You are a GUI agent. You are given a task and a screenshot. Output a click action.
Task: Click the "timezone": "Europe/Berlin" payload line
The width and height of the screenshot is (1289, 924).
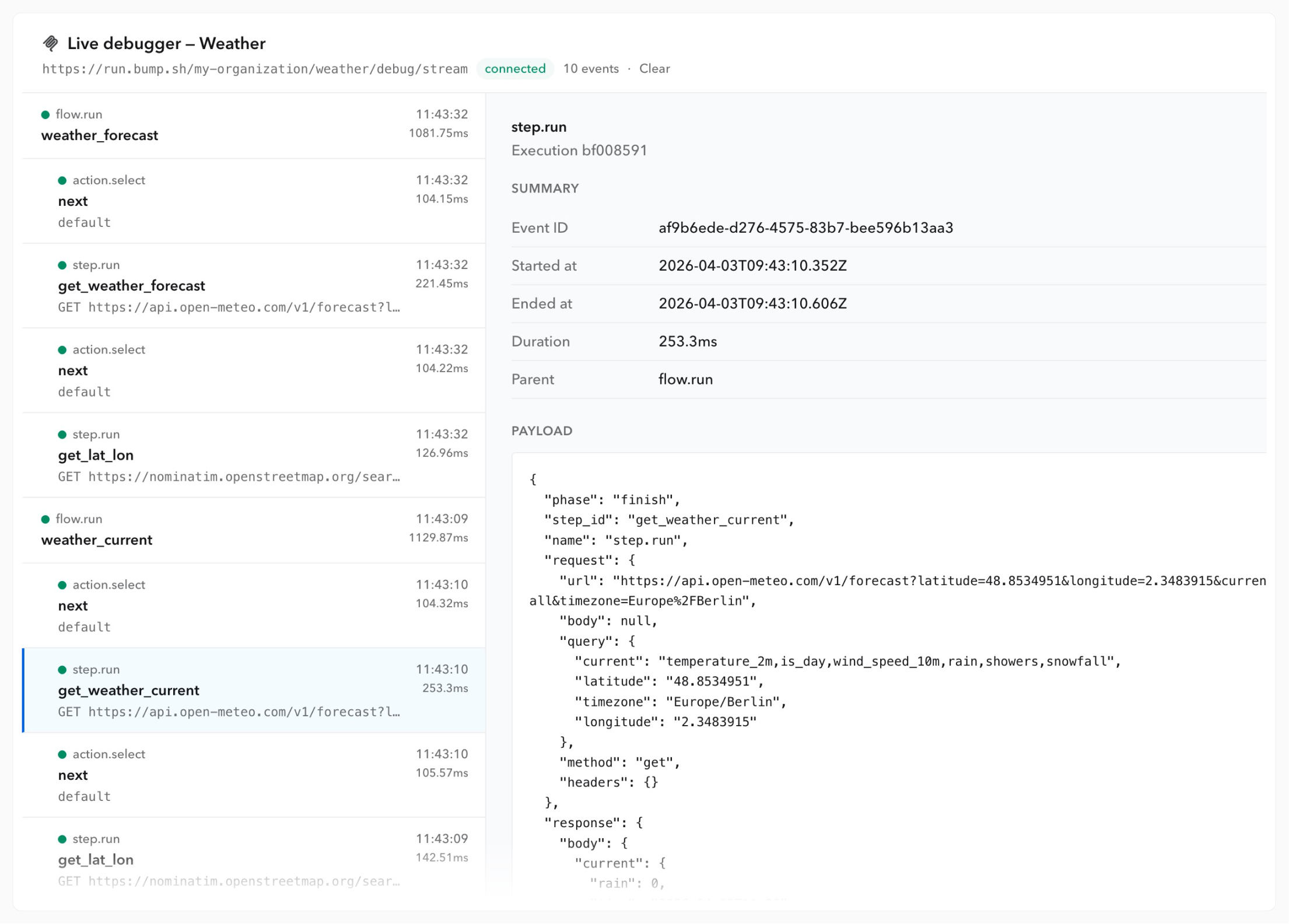point(681,702)
